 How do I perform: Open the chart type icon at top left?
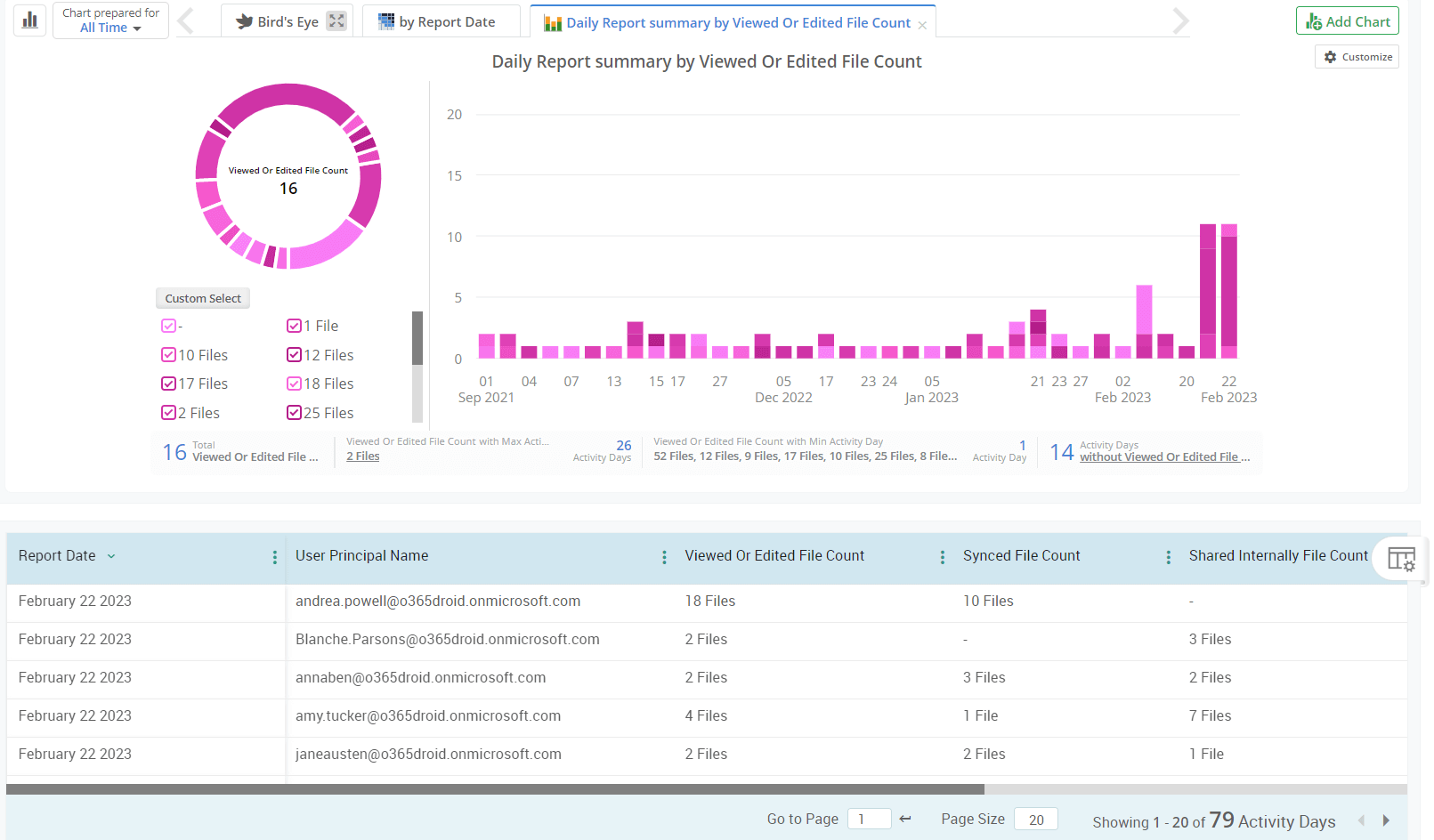tap(29, 20)
